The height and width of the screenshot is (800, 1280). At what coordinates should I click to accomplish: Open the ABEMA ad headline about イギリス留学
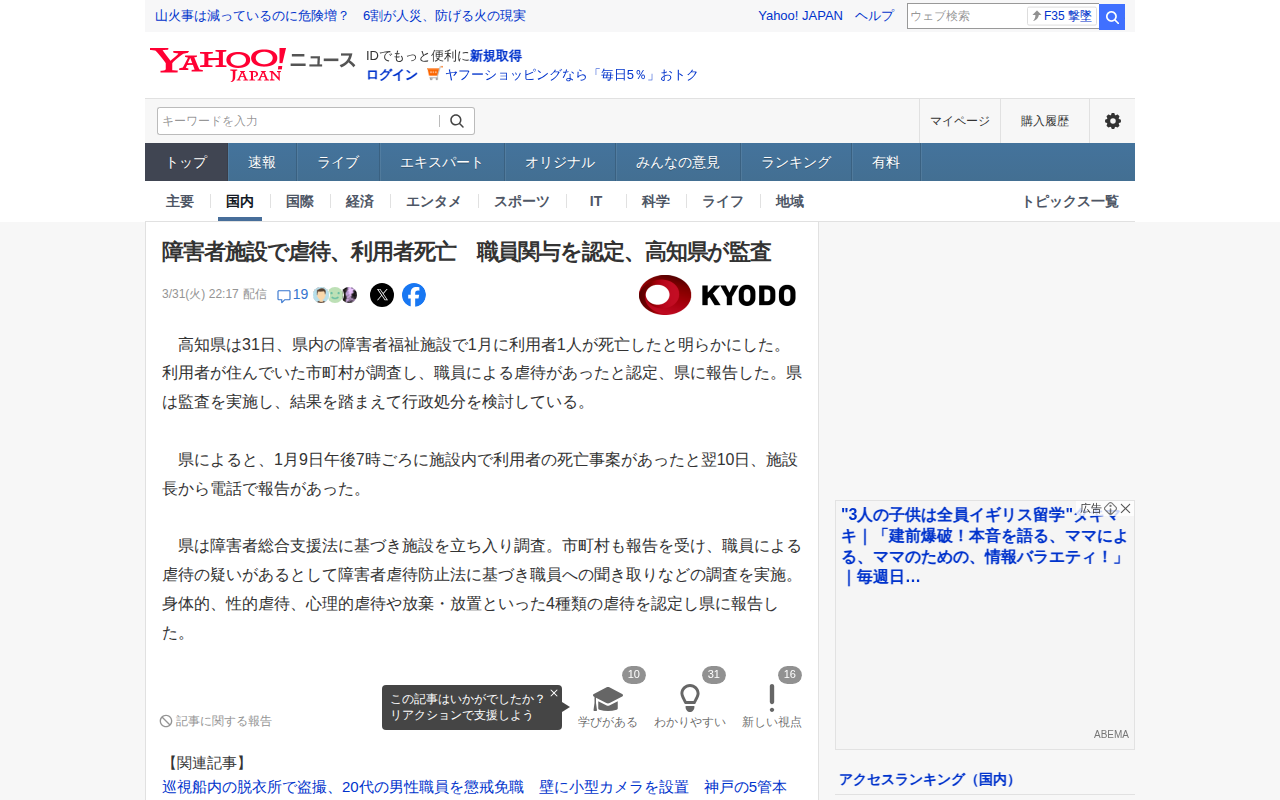tap(984, 546)
